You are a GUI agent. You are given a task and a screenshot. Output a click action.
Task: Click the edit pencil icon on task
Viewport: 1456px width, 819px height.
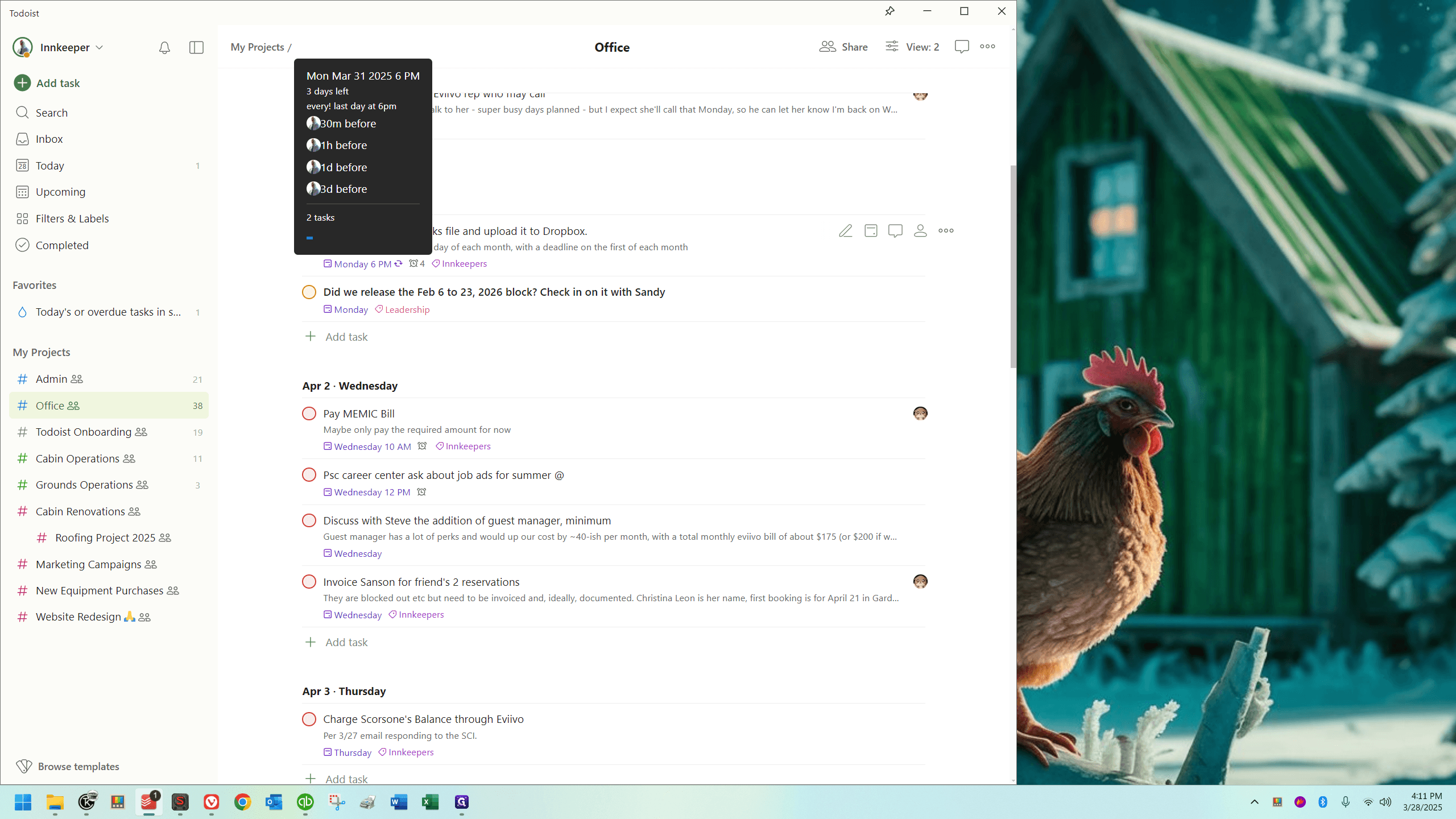[846, 231]
